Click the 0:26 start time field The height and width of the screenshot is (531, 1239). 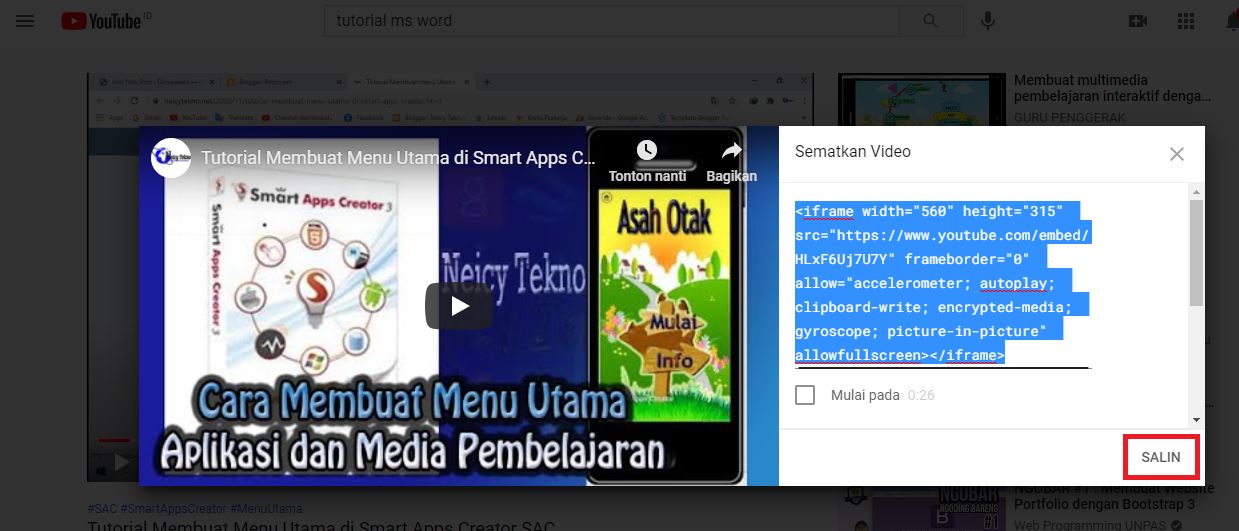921,395
